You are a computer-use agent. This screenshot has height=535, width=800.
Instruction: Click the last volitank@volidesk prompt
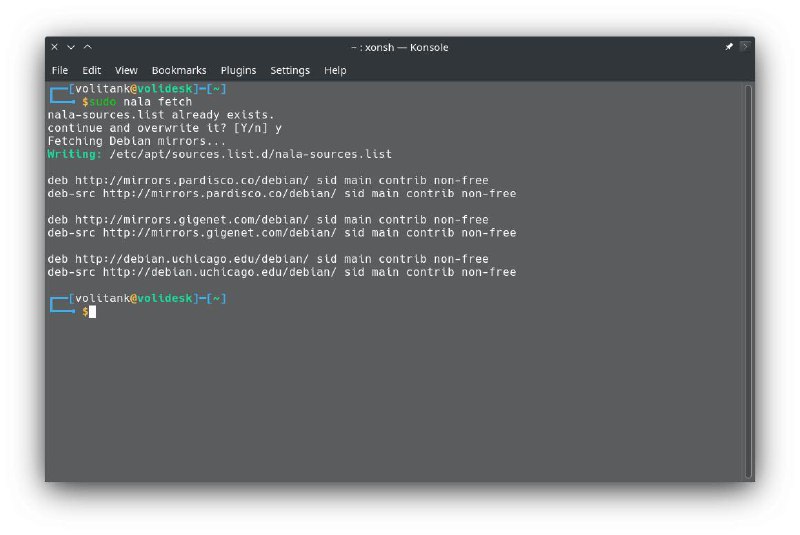pos(134,298)
